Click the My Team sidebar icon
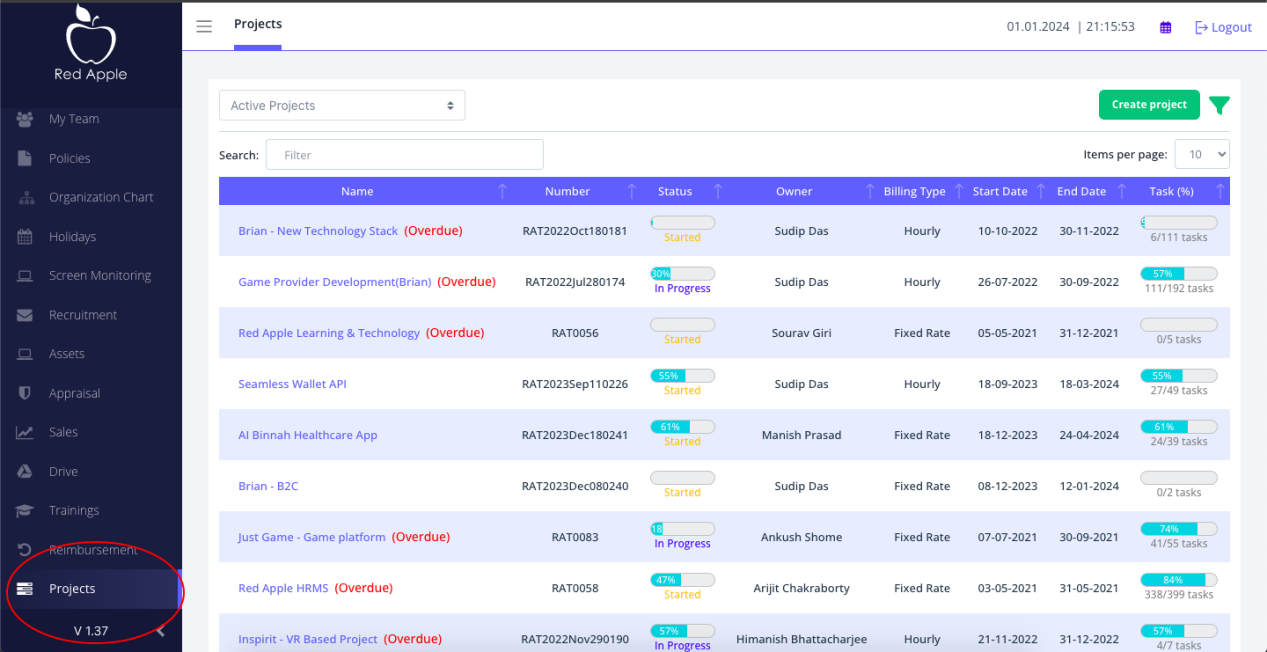The width and height of the screenshot is (1267, 652). click(25, 119)
